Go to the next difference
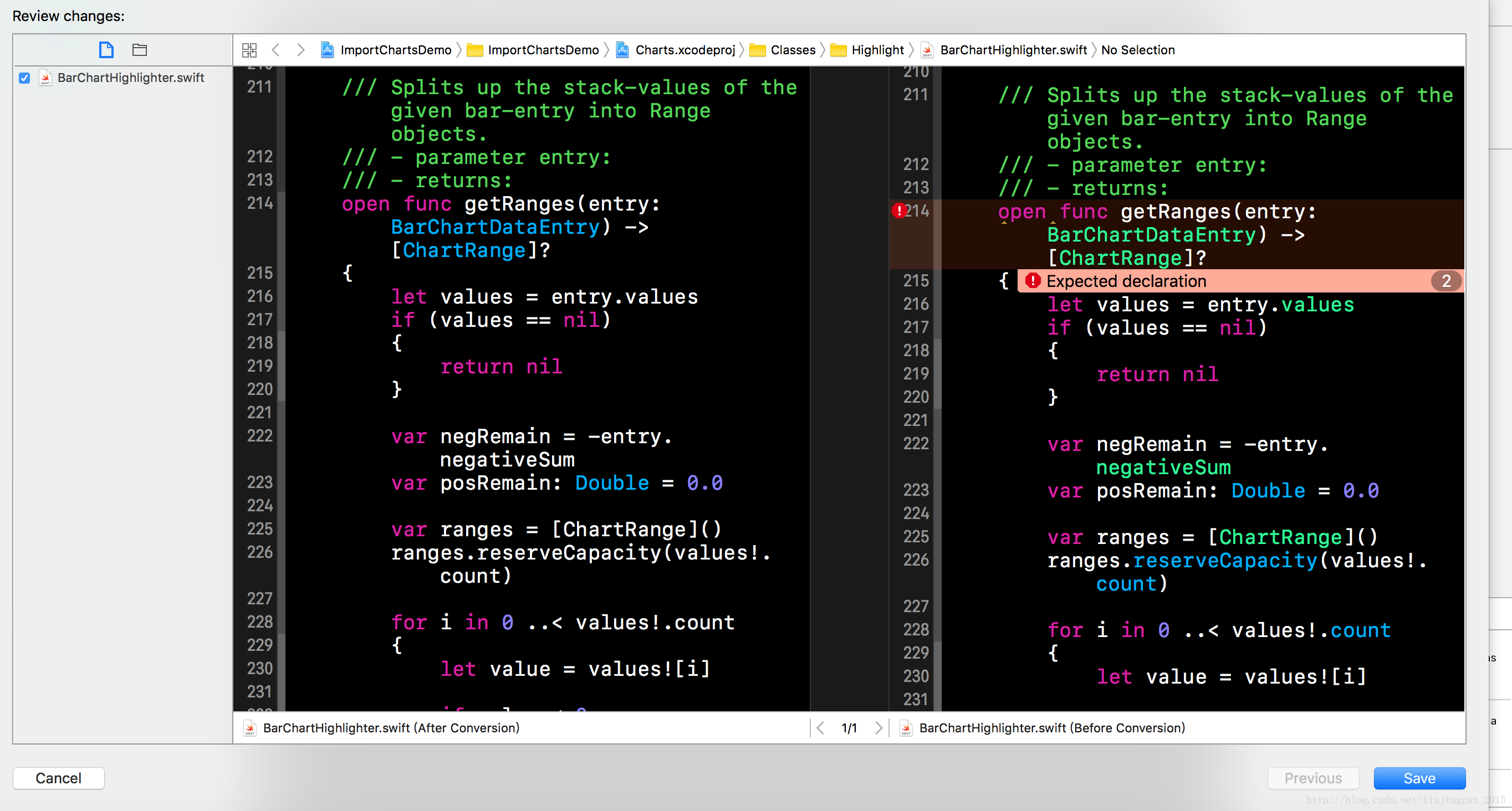Screen dimensions: 1512x811 (878, 728)
